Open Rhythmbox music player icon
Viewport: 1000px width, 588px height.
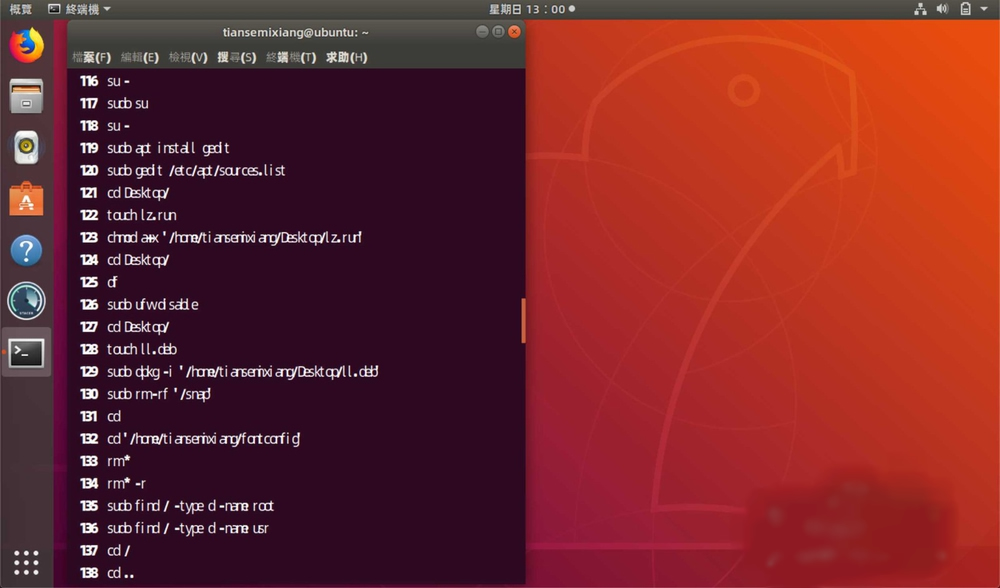(27, 148)
